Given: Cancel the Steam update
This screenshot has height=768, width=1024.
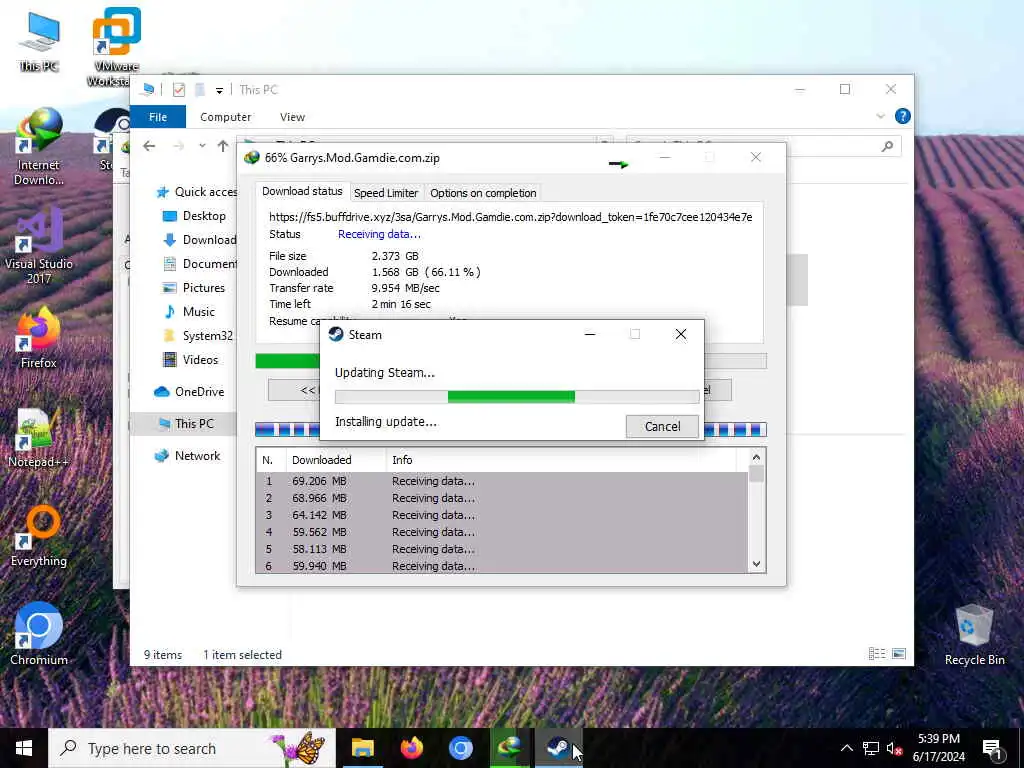Looking at the screenshot, I should (662, 426).
